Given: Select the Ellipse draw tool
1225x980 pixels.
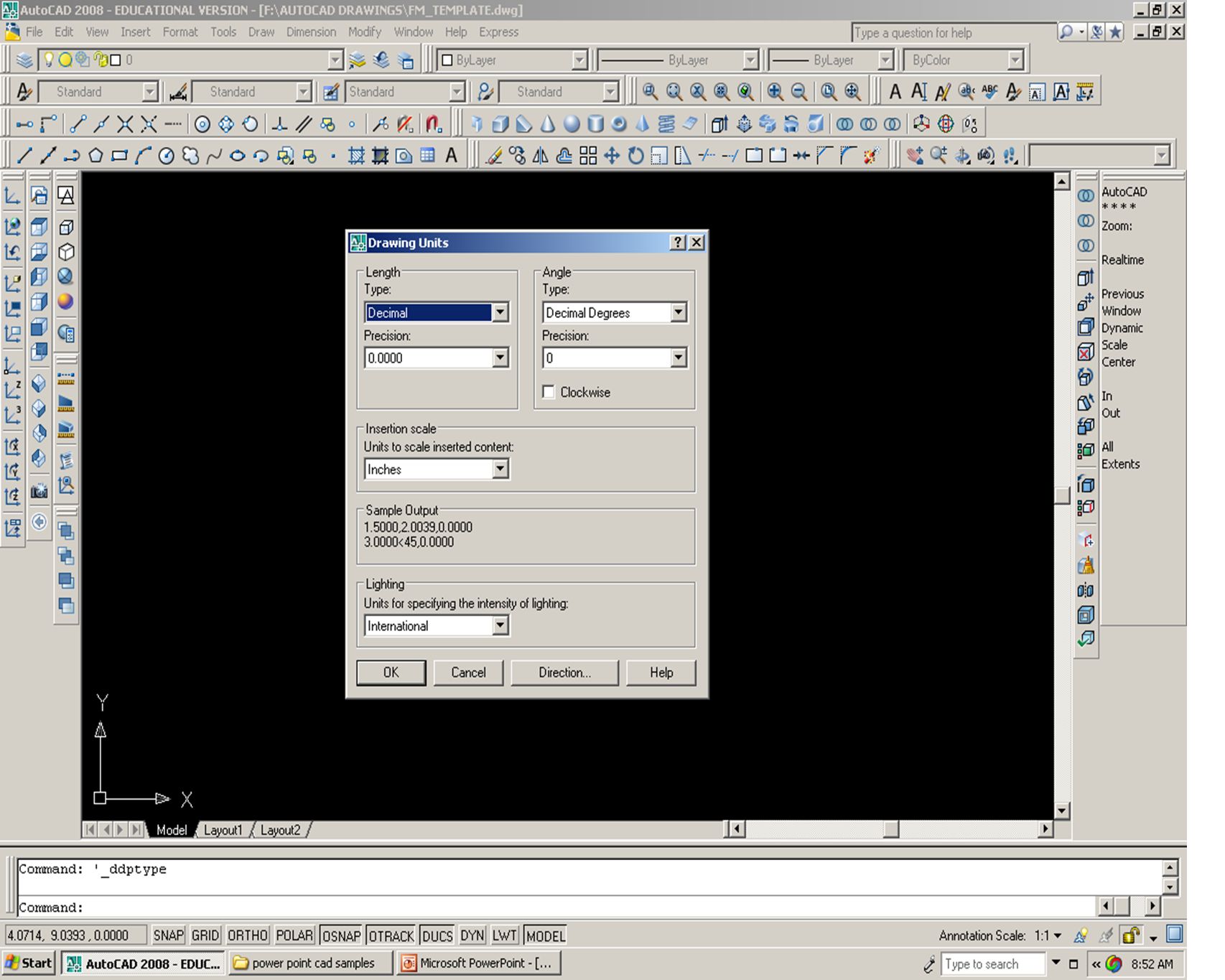Looking at the screenshot, I should [238, 155].
